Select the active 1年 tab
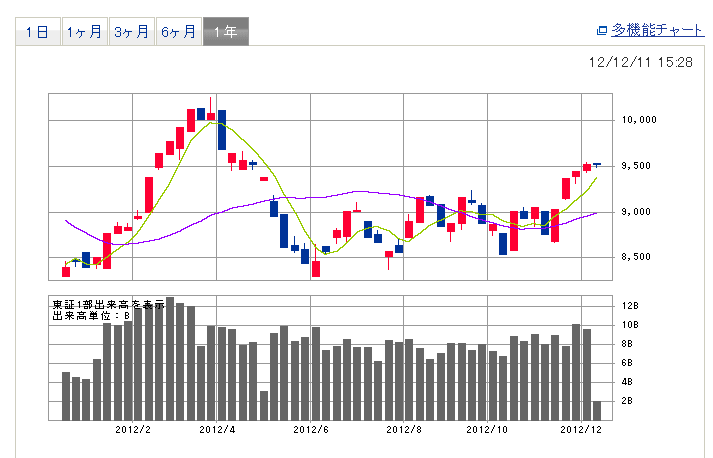Screen dimensions: 713x458 click(226, 31)
